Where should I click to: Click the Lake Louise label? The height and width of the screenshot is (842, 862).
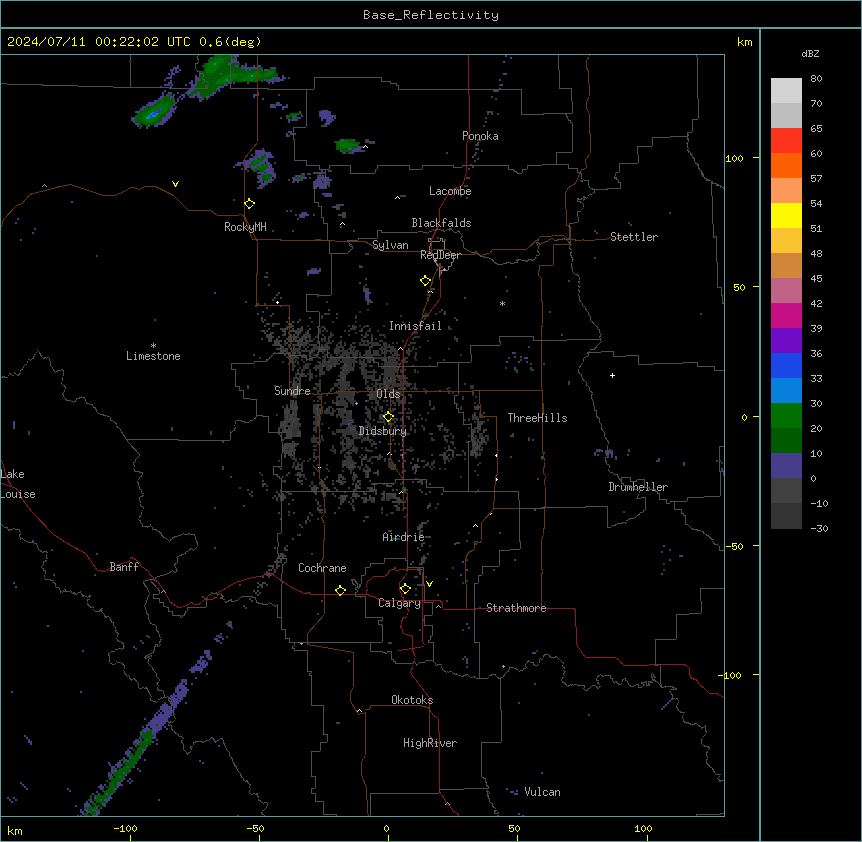(x=18, y=484)
